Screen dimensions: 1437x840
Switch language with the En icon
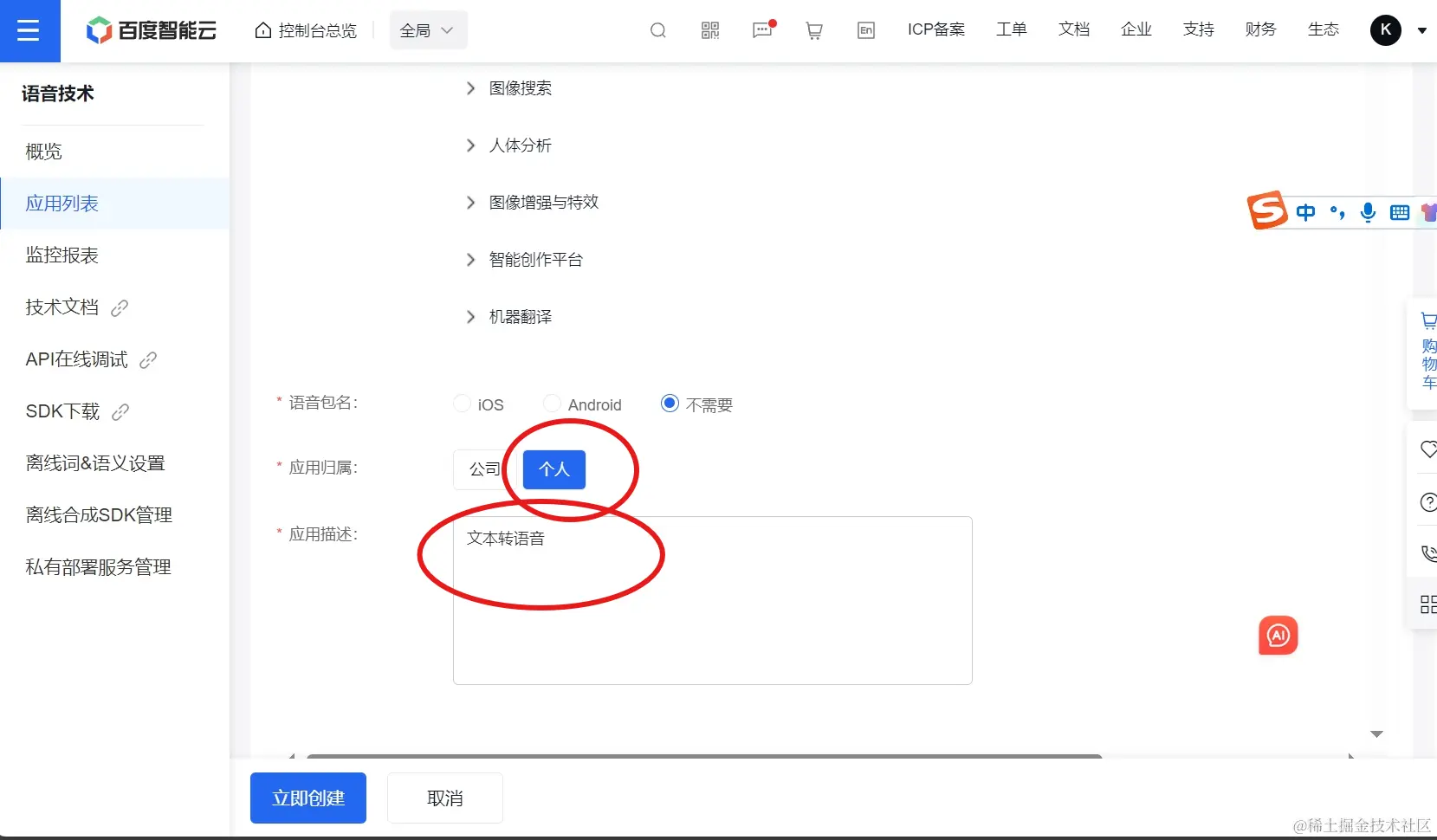(866, 30)
